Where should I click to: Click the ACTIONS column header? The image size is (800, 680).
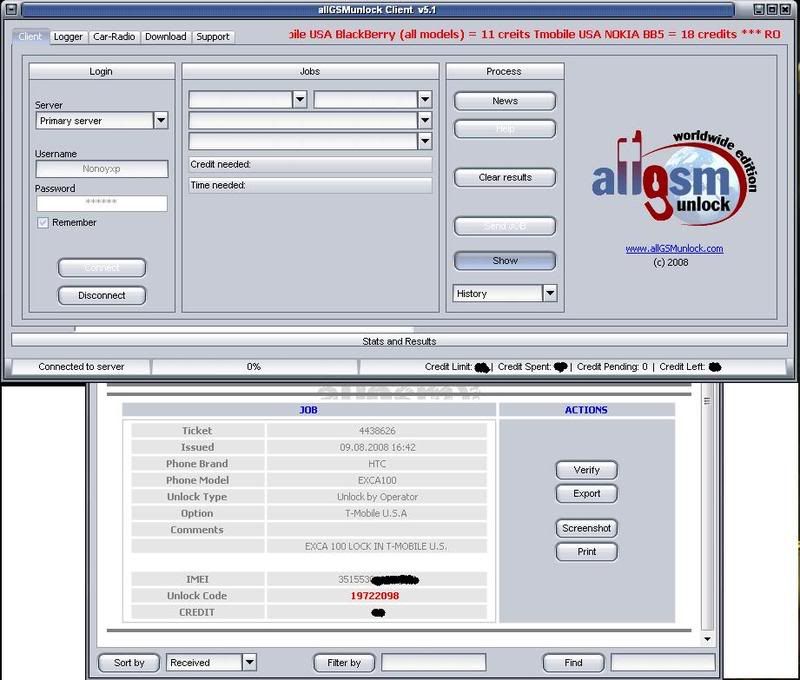[586, 410]
